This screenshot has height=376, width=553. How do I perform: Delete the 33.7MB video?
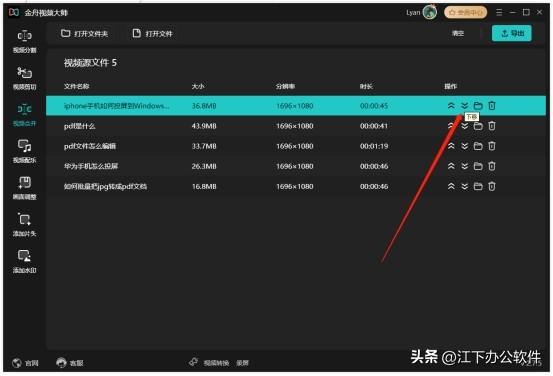pyautogui.click(x=492, y=146)
